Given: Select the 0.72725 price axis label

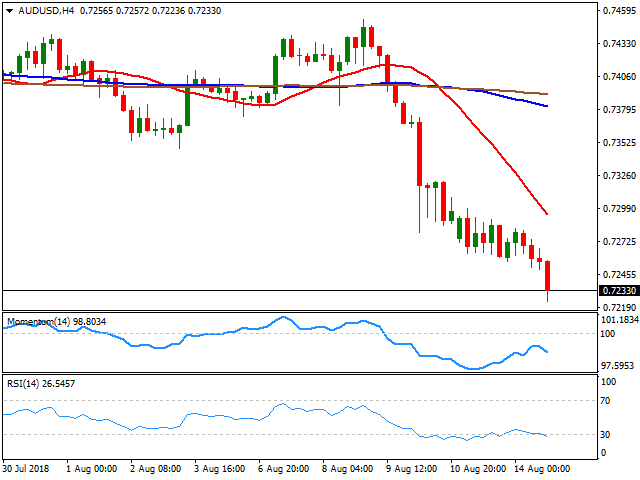Looking at the screenshot, I should coord(619,242).
